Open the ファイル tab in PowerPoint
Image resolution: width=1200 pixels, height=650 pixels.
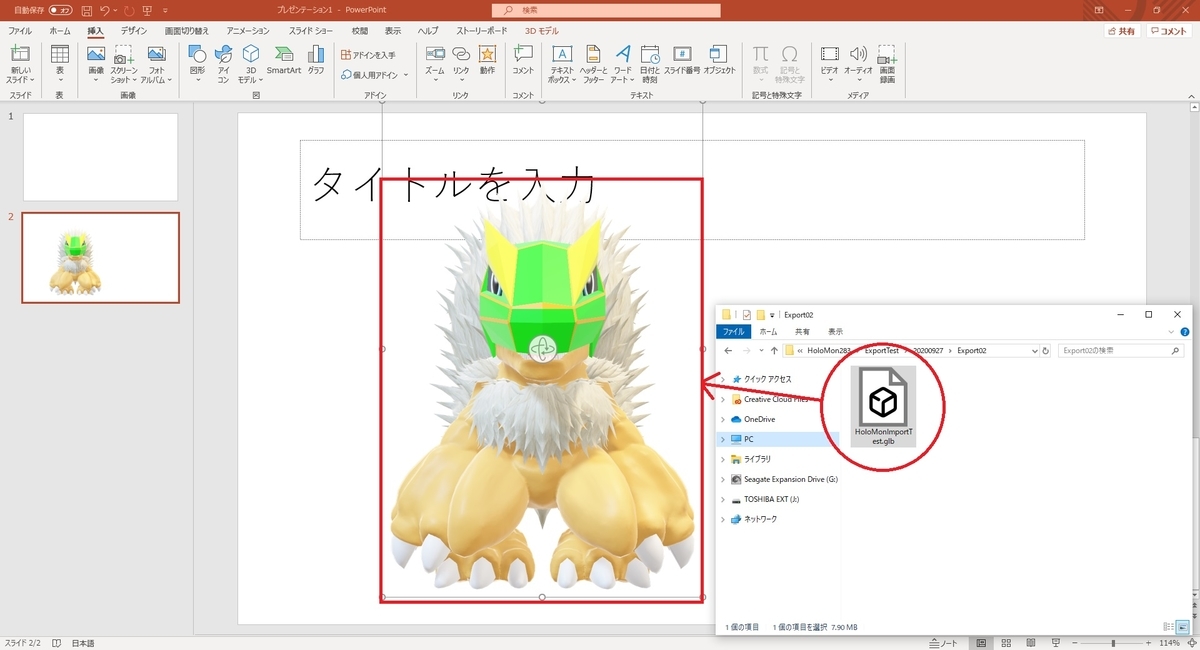[20, 31]
